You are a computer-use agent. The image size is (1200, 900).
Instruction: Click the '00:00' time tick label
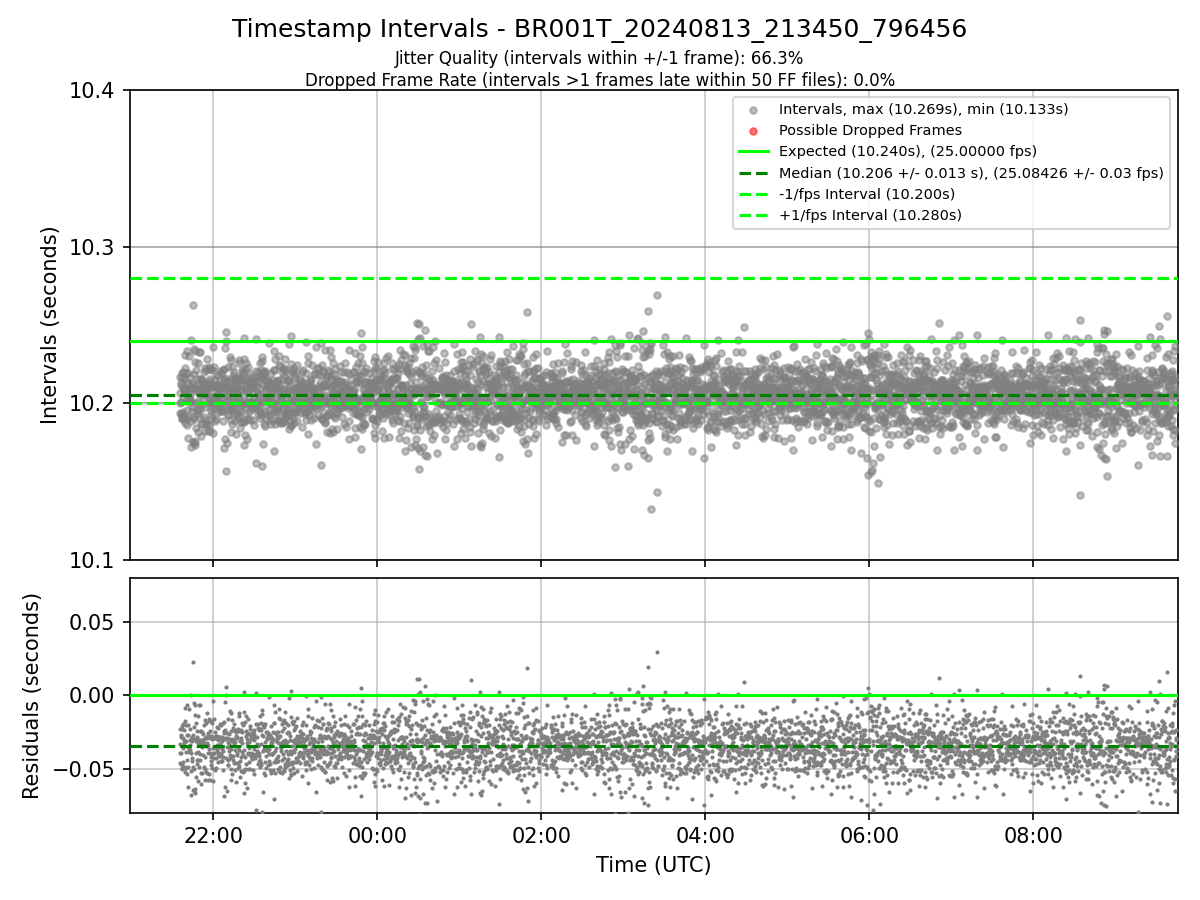pyautogui.click(x=377, y=834)
